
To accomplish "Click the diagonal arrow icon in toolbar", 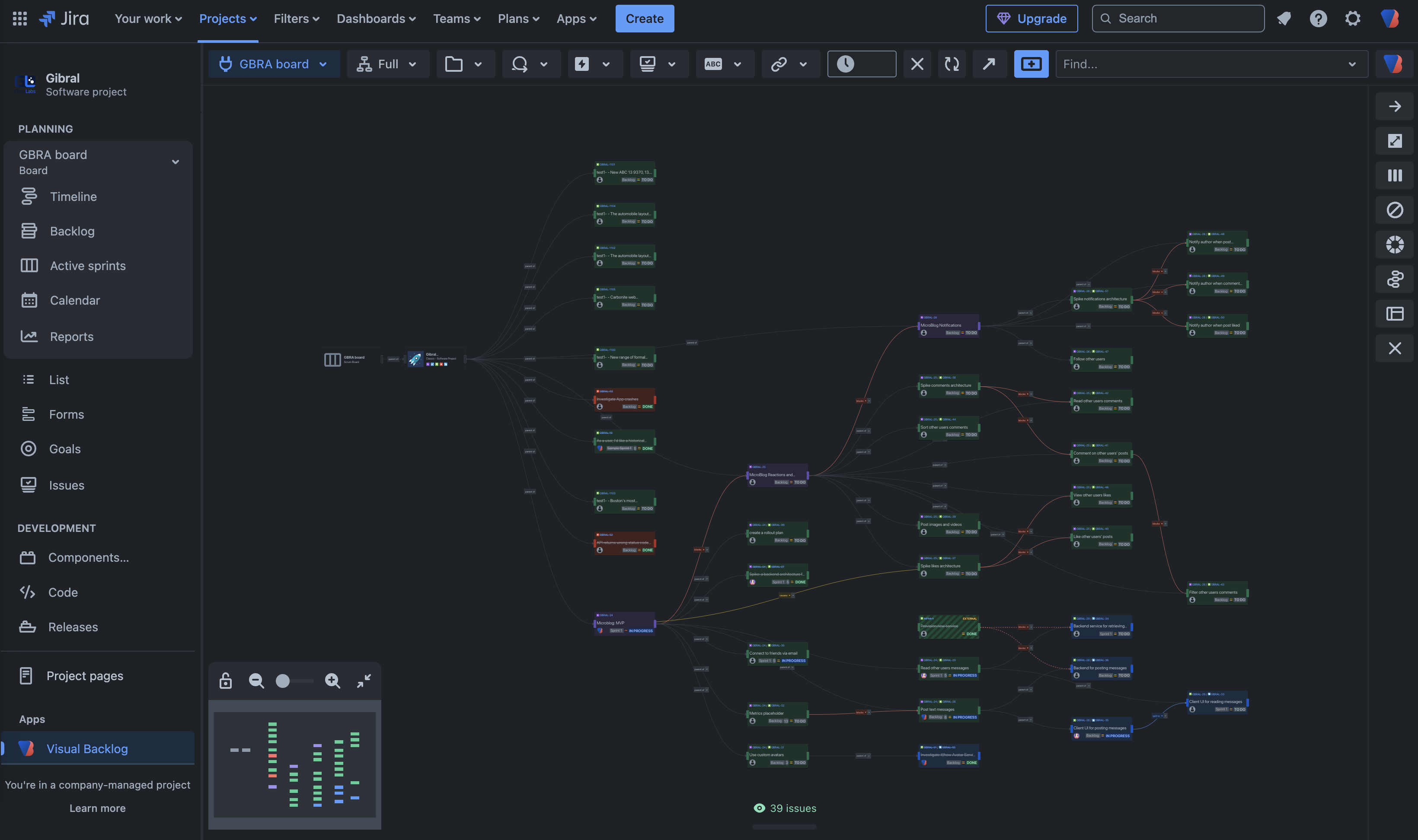I will [989, 64].
